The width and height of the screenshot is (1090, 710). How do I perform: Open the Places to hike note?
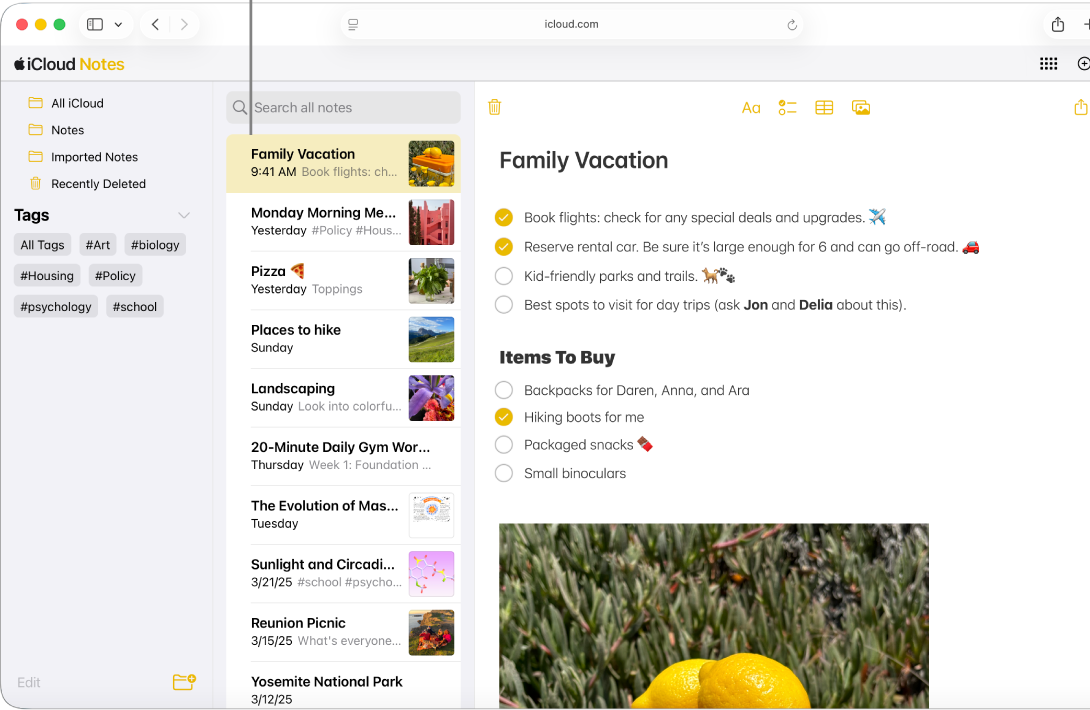point(343,339)
